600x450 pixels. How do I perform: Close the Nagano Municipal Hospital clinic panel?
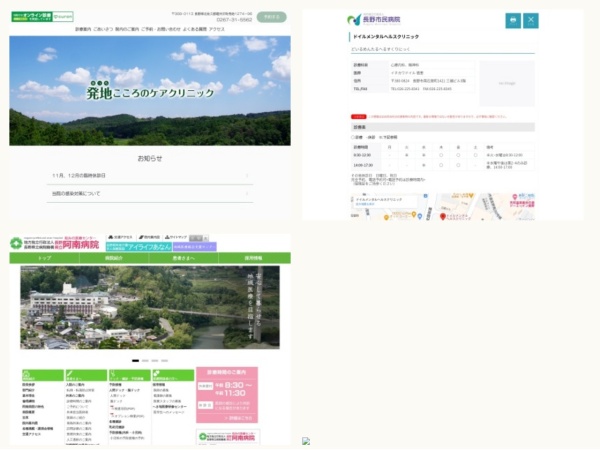click(x=530, y=20)
